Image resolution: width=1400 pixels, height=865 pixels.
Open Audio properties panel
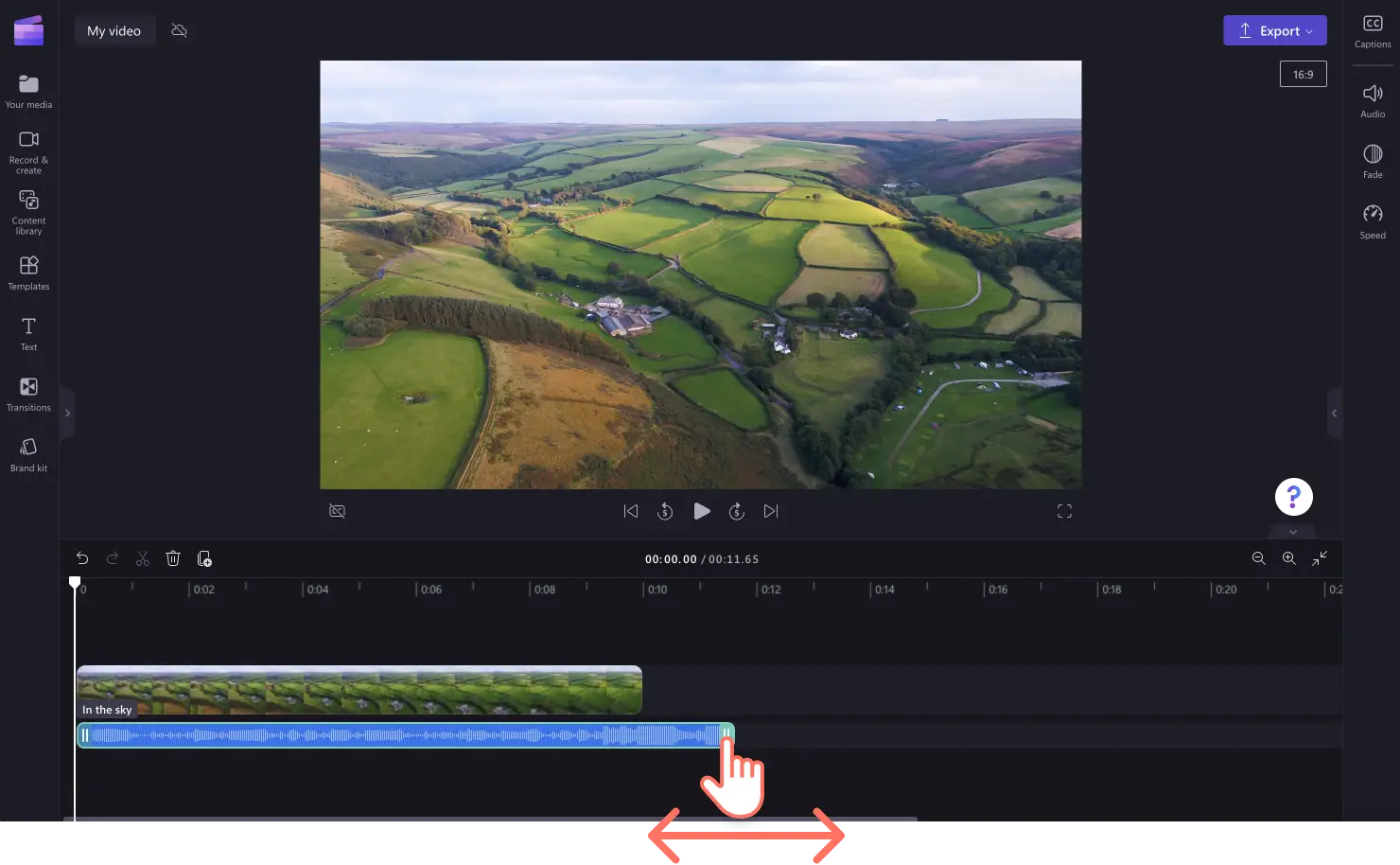pyautogui.click(x=1373, y=100)
